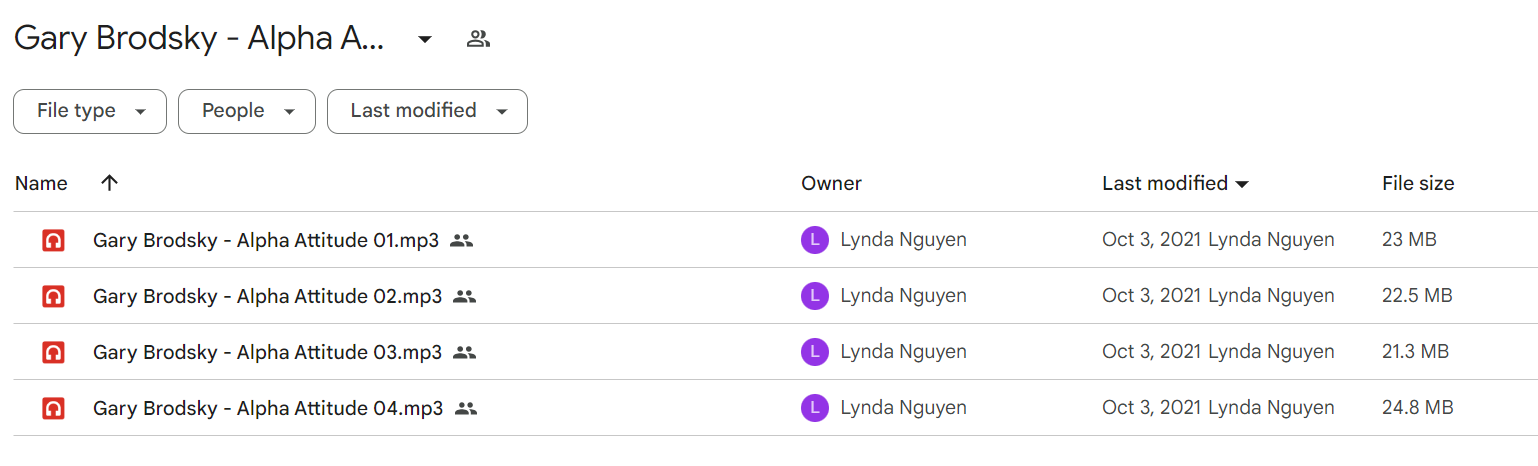1538x466 pixels.
Task: Click the audio file icon for Alpha Attitude 04.mp3
Action: (x=54, y=408)
